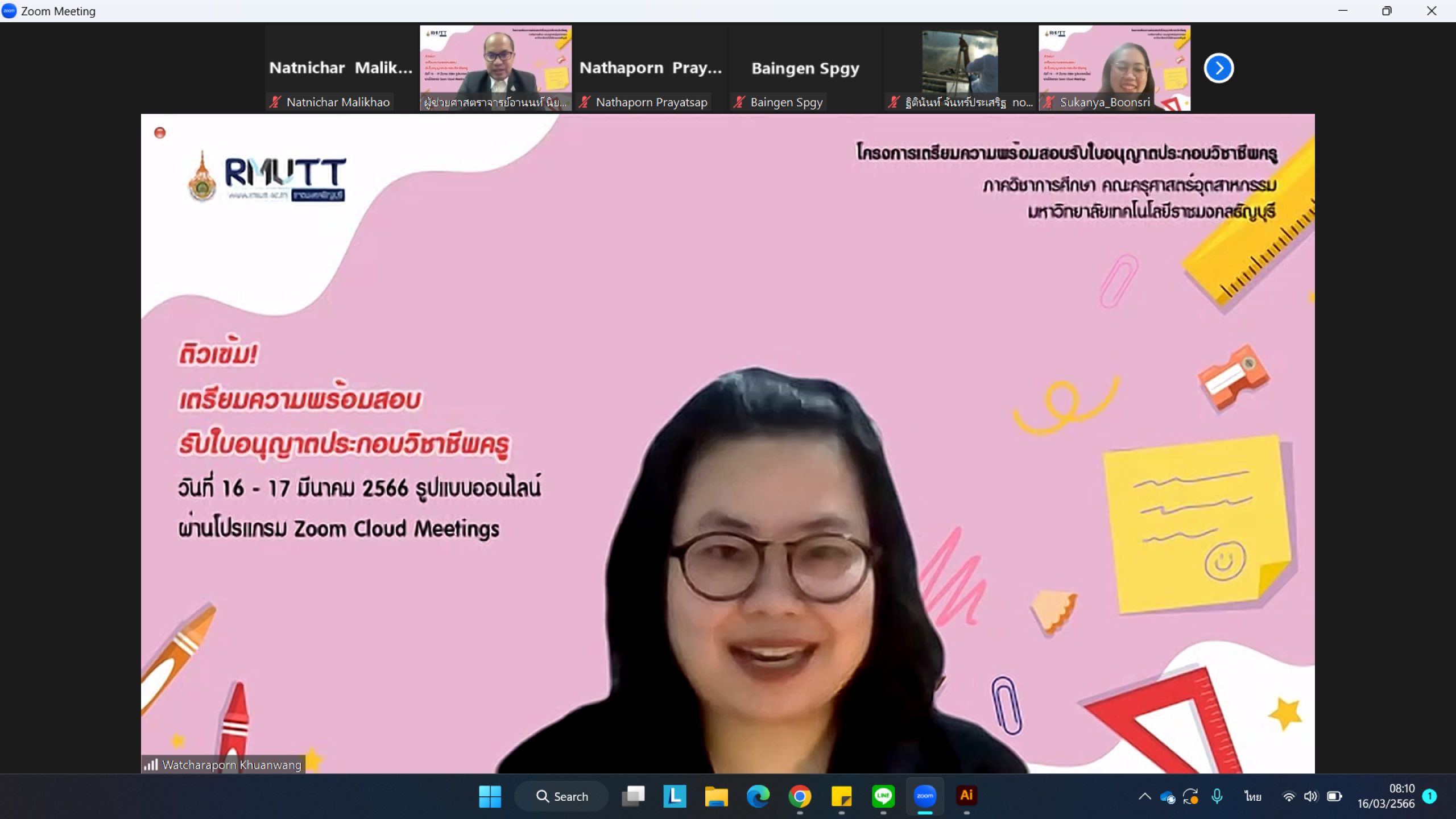Select the suited man's video thumbnail
Viewport: 1456px width, 819px height.
coord(496,68)
